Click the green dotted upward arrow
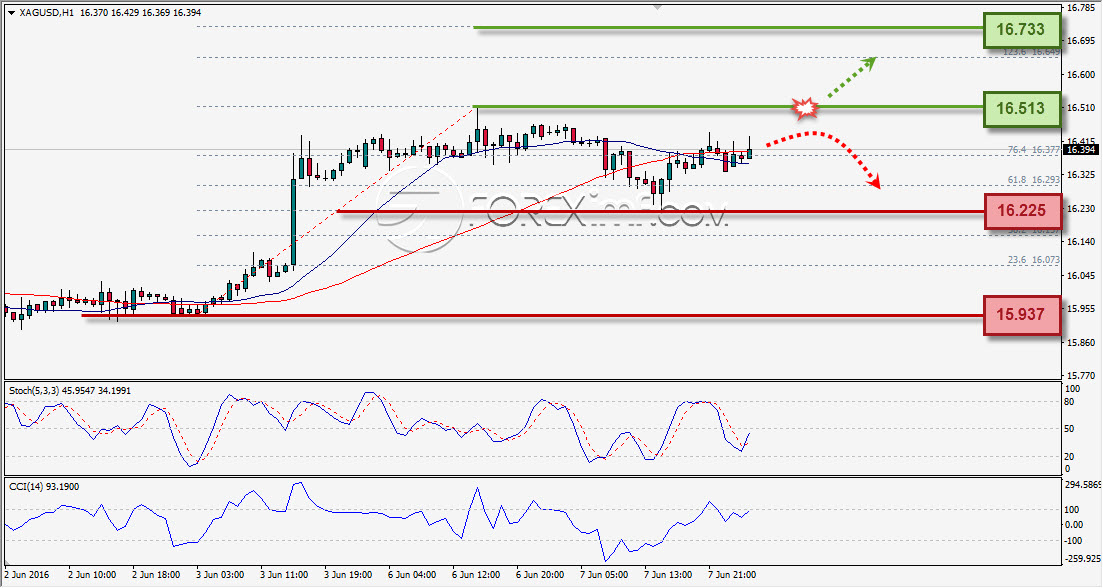The width and height of the screenshot is (1103, 588). tap(850, 77)
